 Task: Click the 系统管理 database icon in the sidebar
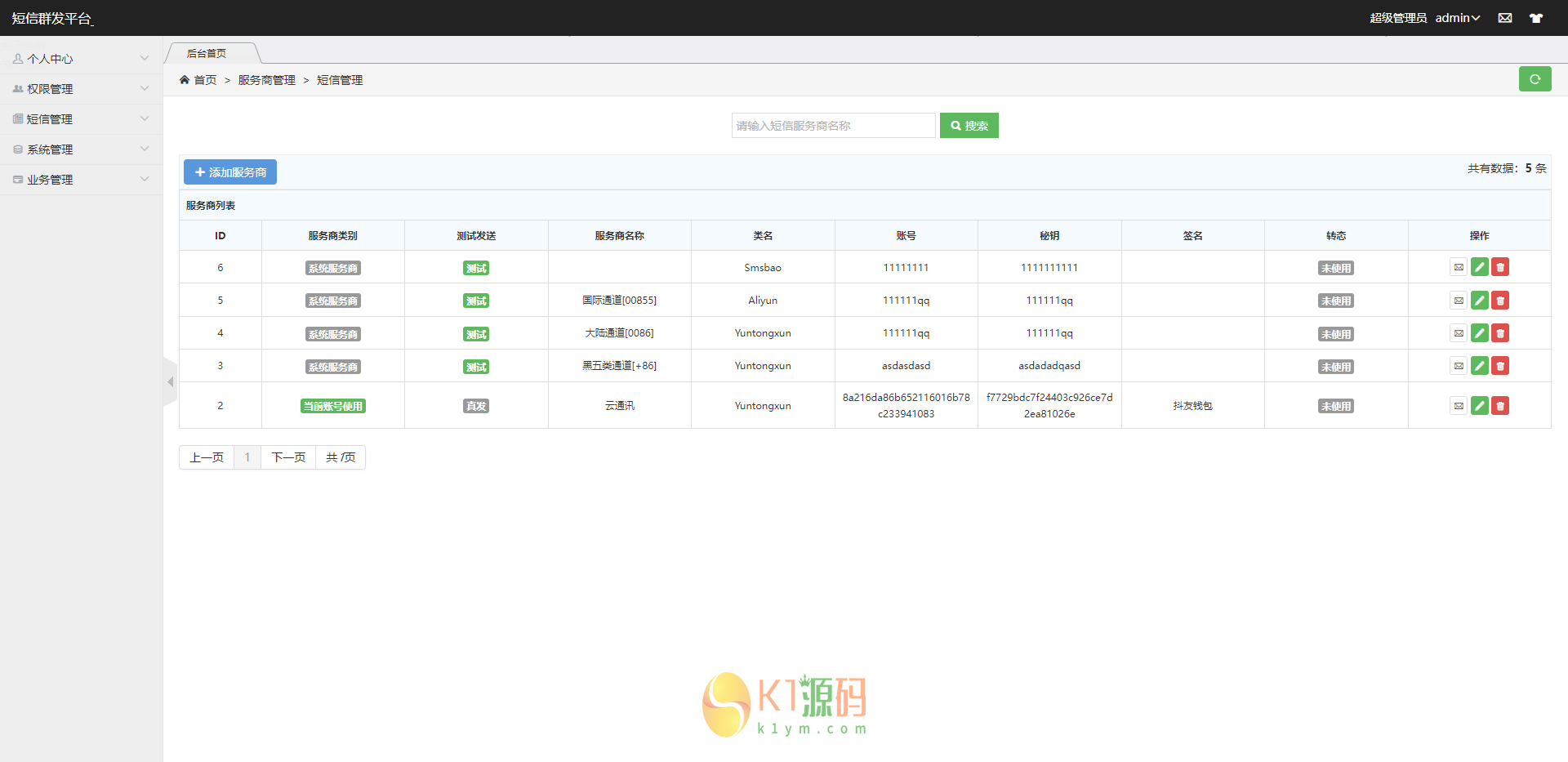point(18,149)
